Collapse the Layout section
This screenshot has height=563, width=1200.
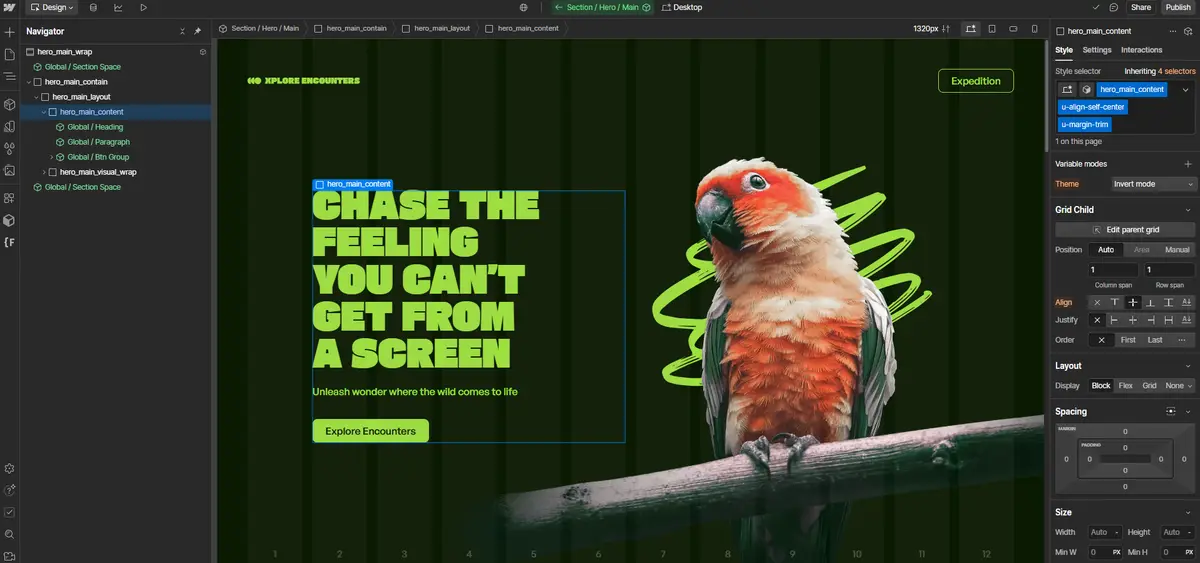coord(1188,366)
